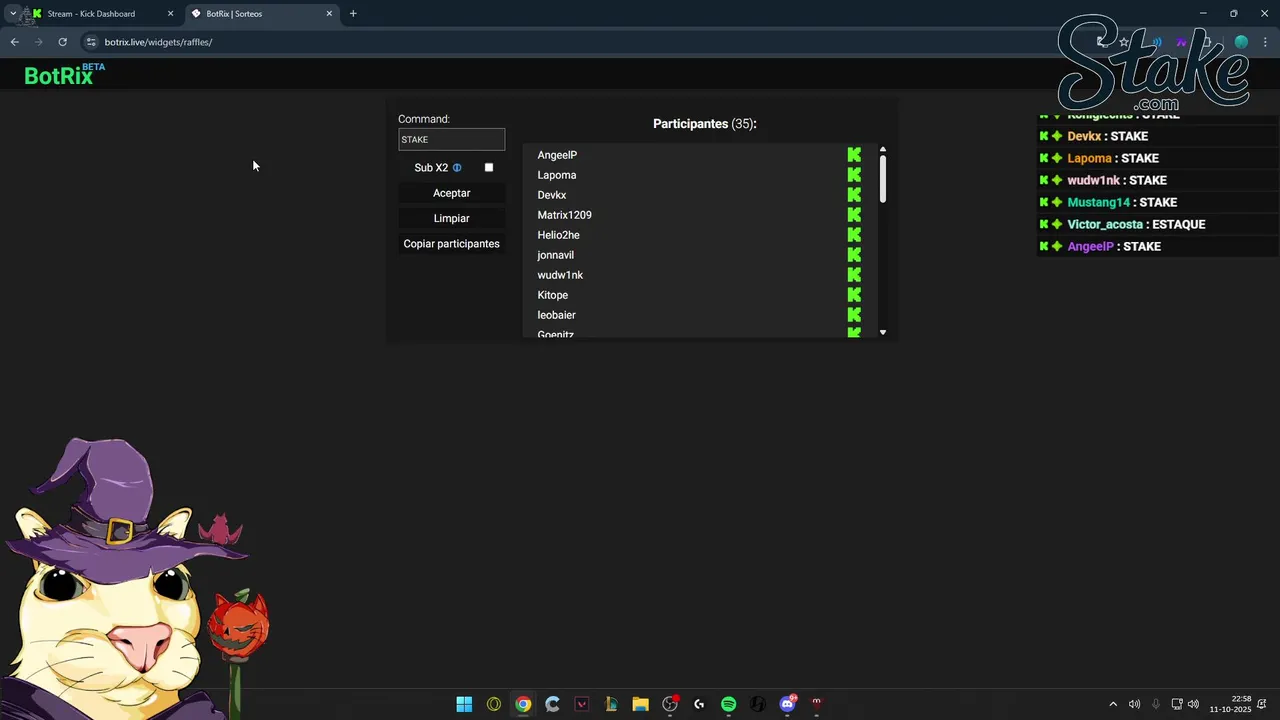
Task: Click the Command input field containing STAKE
Action: 451,140
